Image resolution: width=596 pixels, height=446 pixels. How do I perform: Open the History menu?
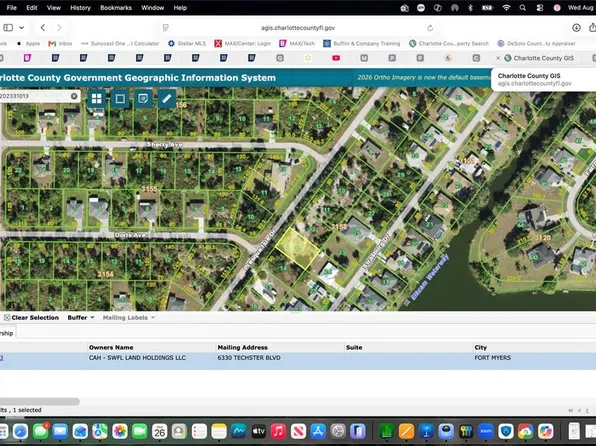(80, 8)
